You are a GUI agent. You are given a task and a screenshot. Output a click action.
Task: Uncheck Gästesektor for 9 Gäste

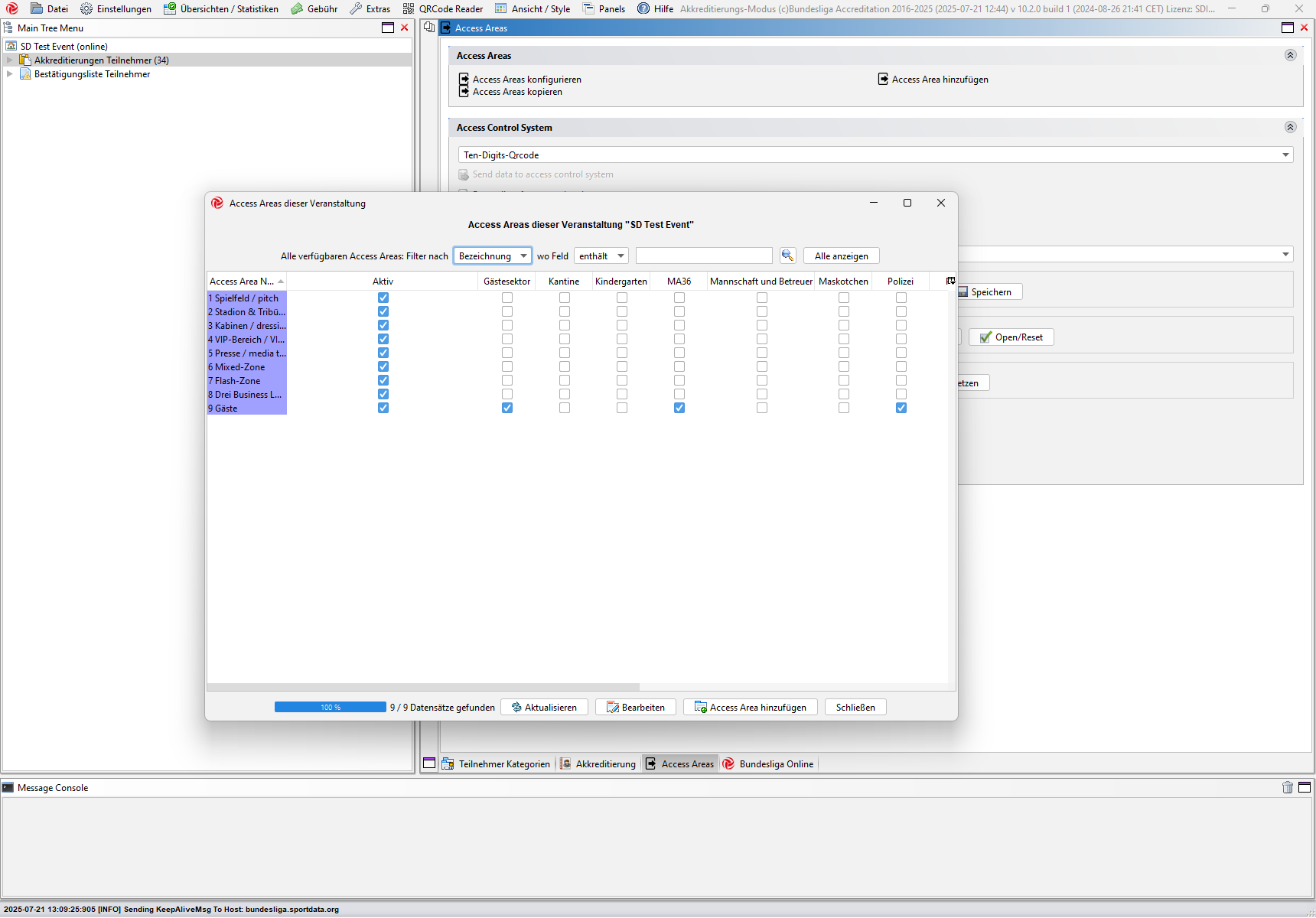(x=507, y=408)
